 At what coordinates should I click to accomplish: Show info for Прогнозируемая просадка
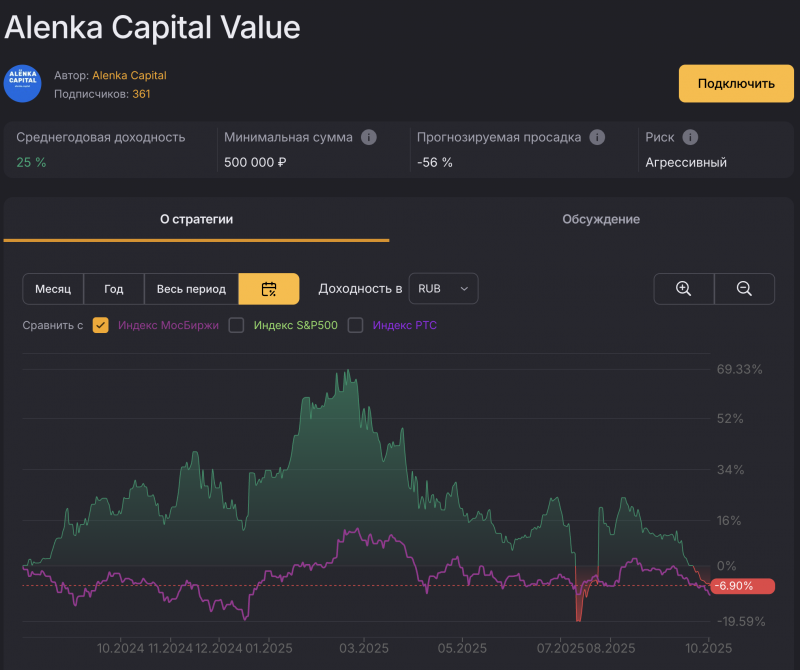pyautogui.click(x=597, y=137)
